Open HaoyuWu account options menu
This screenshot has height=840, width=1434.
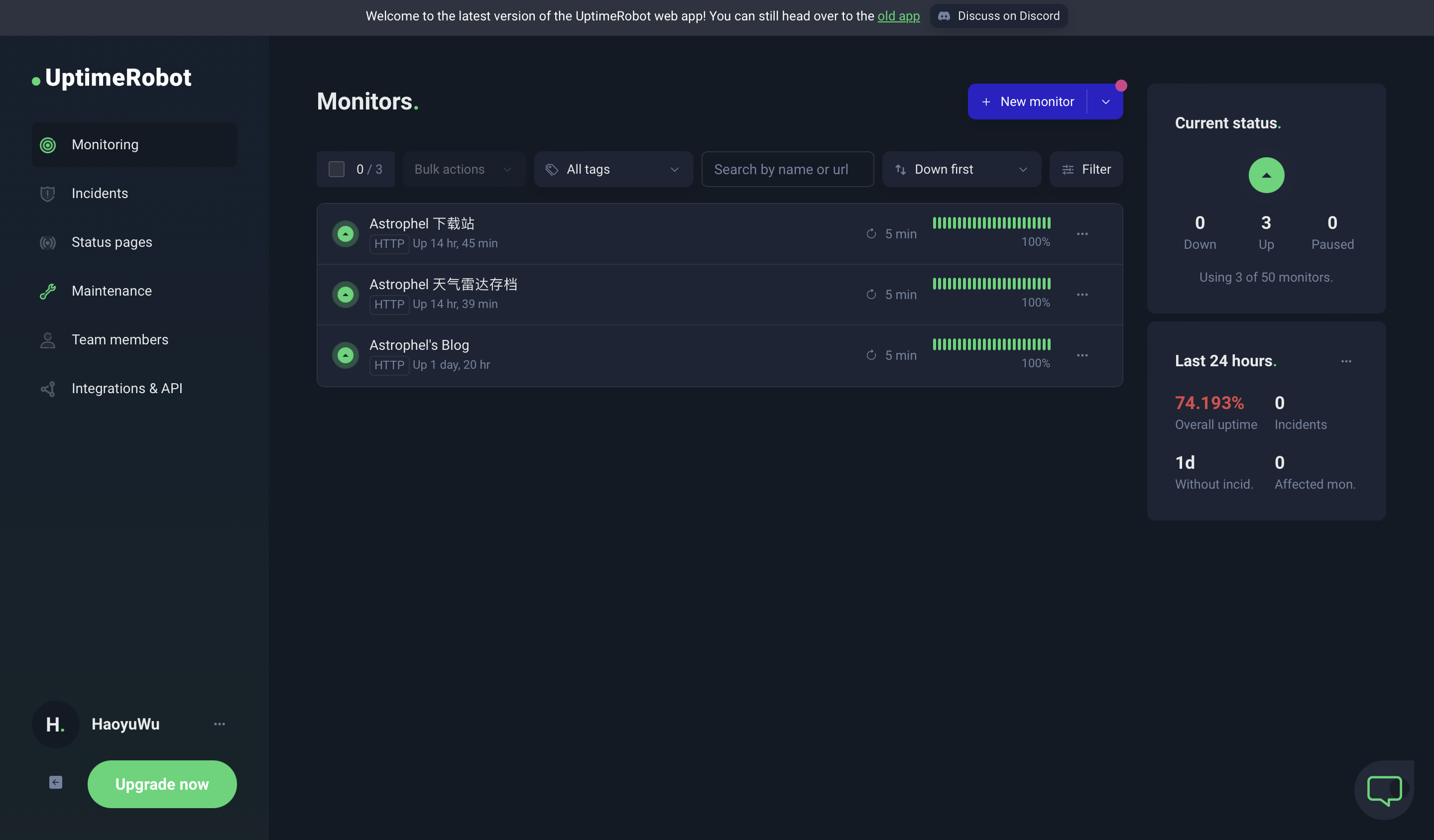pos(219,724)
